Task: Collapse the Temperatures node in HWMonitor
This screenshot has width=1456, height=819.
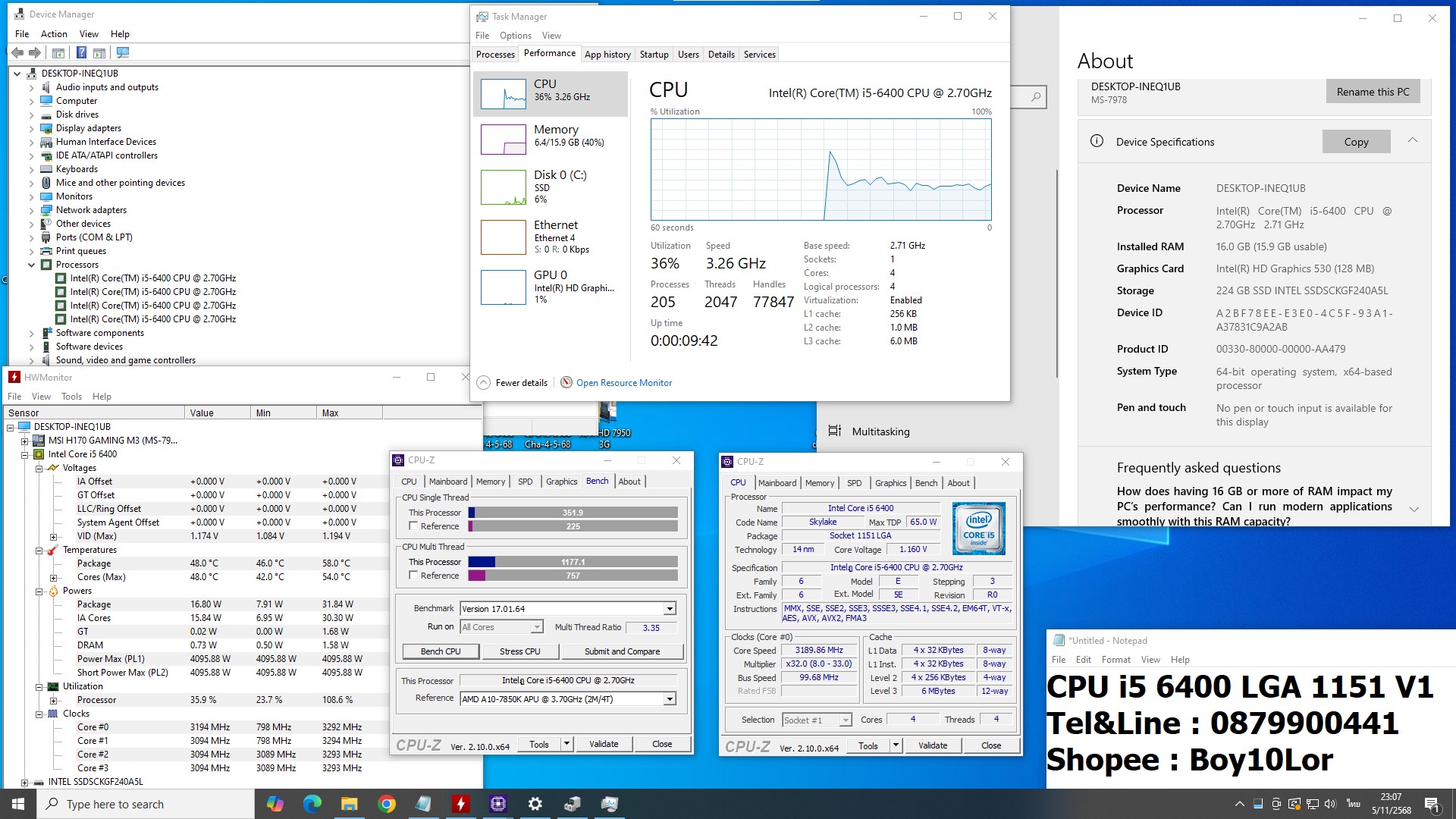Action: point(39,550)
